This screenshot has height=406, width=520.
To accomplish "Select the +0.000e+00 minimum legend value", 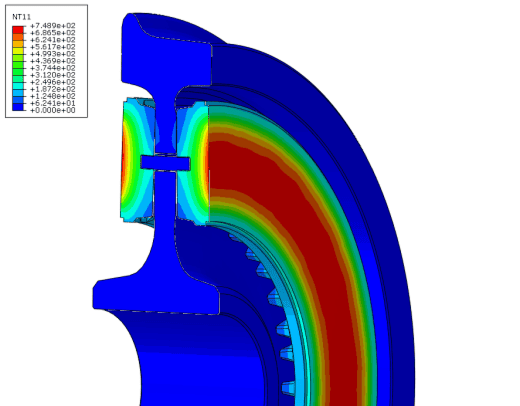I will [53, 110].
